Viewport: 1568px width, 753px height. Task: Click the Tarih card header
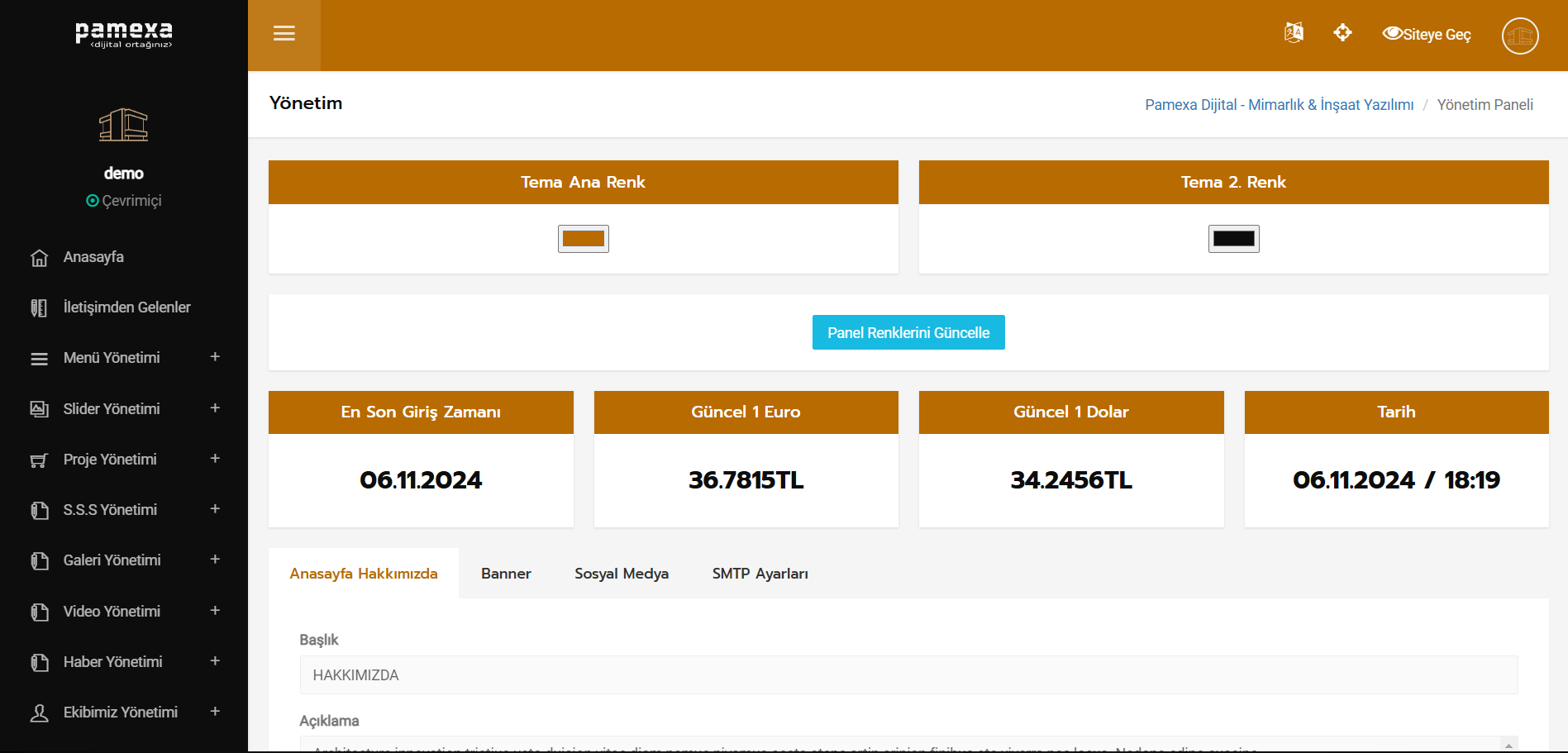[1397, 412]
